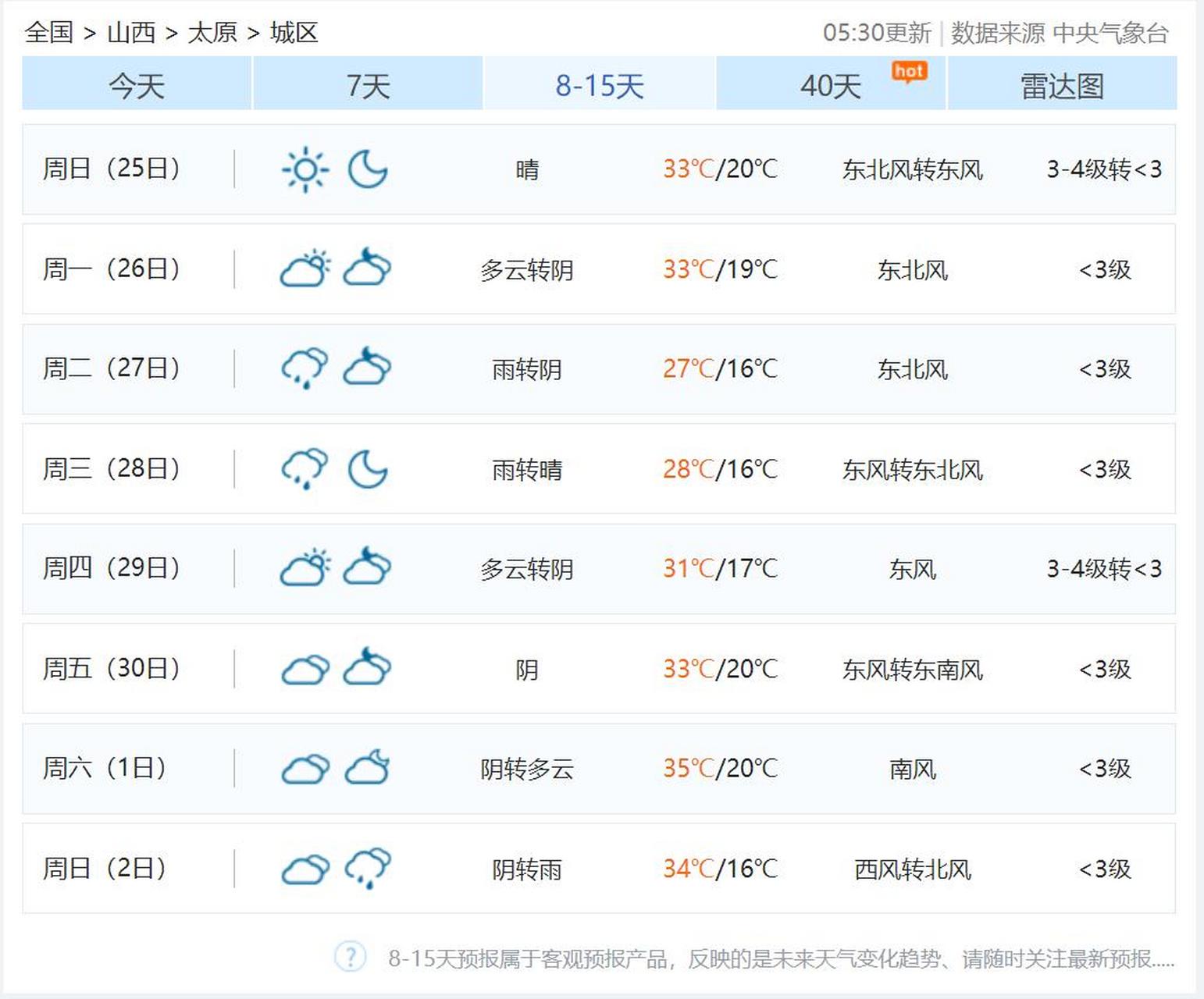Click the rain icon for Wednesday (28日)

coord(305,468)
